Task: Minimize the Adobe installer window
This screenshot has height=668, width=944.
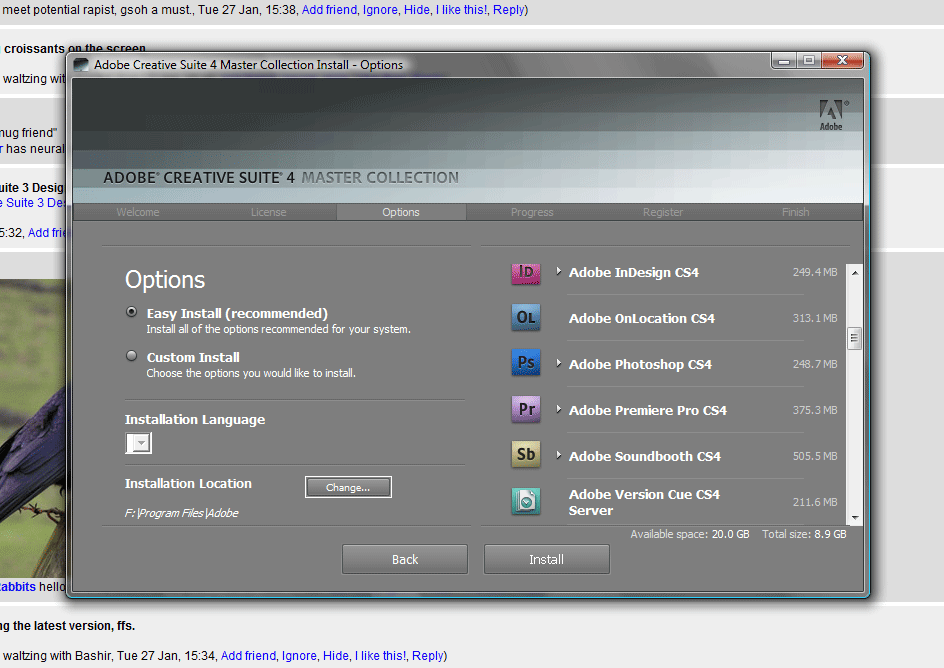Action: 784,61
